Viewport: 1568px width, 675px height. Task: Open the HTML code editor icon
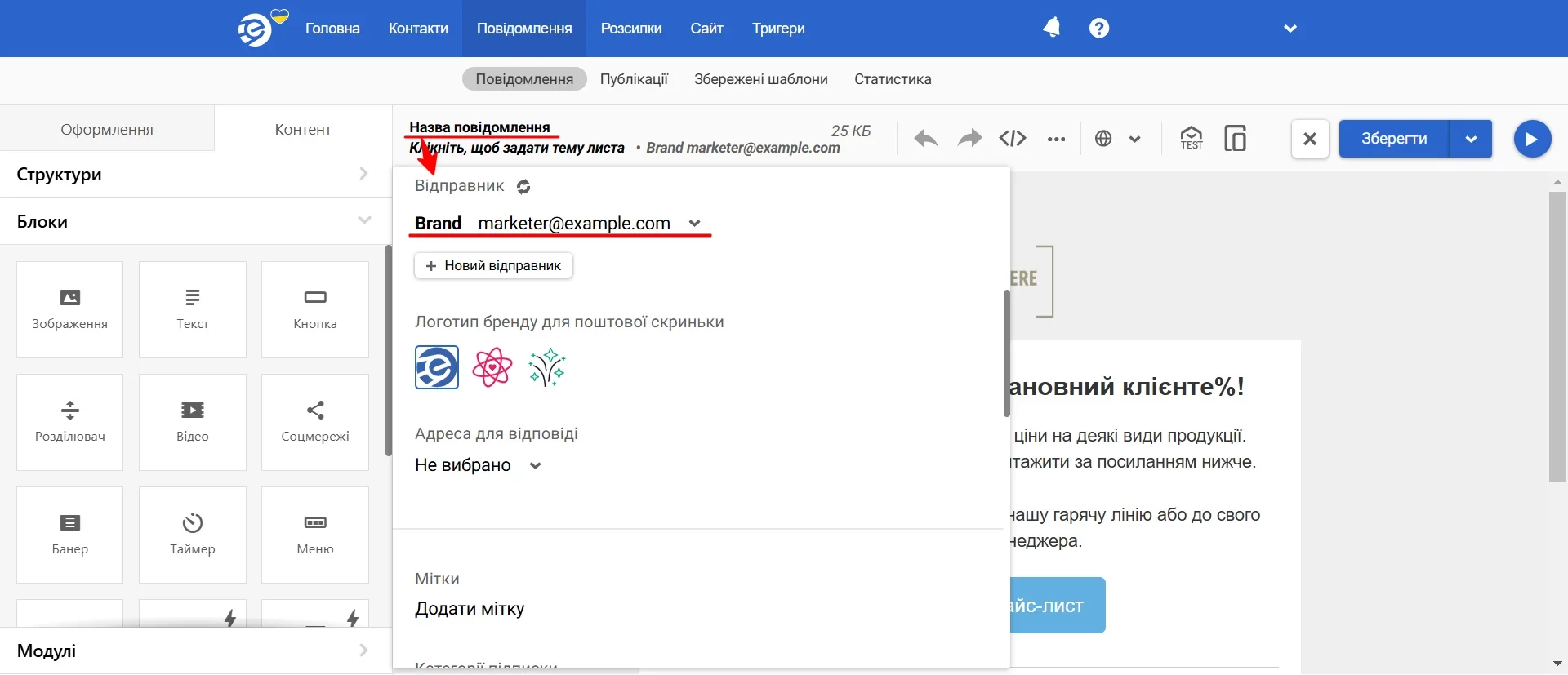tap(1013, 139)
